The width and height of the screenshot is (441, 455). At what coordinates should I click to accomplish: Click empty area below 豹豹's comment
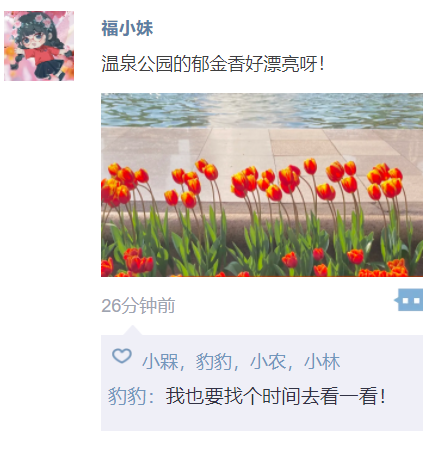click(262, 419)
